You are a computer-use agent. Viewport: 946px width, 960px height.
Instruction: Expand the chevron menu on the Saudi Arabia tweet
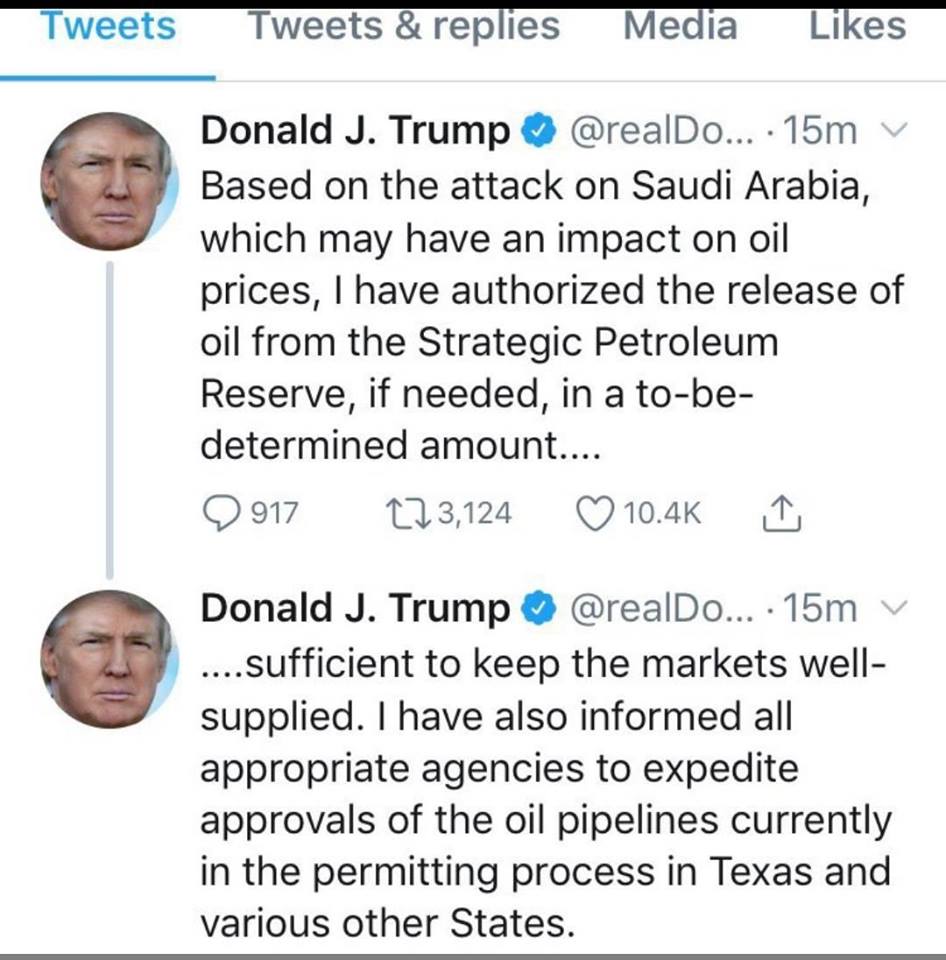pos(896,131)
